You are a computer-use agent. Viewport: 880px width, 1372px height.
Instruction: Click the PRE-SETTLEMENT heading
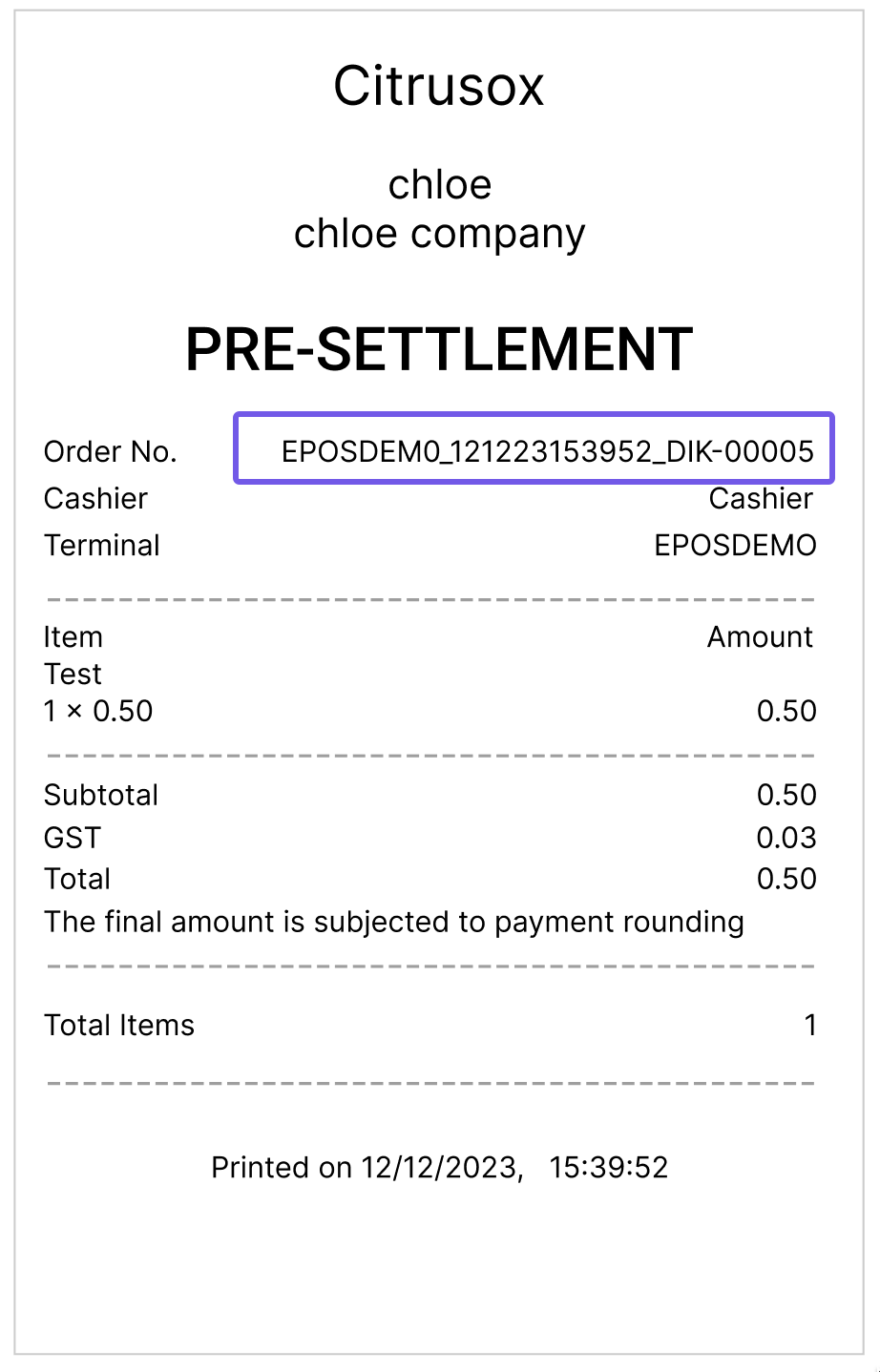click(439, 348)
